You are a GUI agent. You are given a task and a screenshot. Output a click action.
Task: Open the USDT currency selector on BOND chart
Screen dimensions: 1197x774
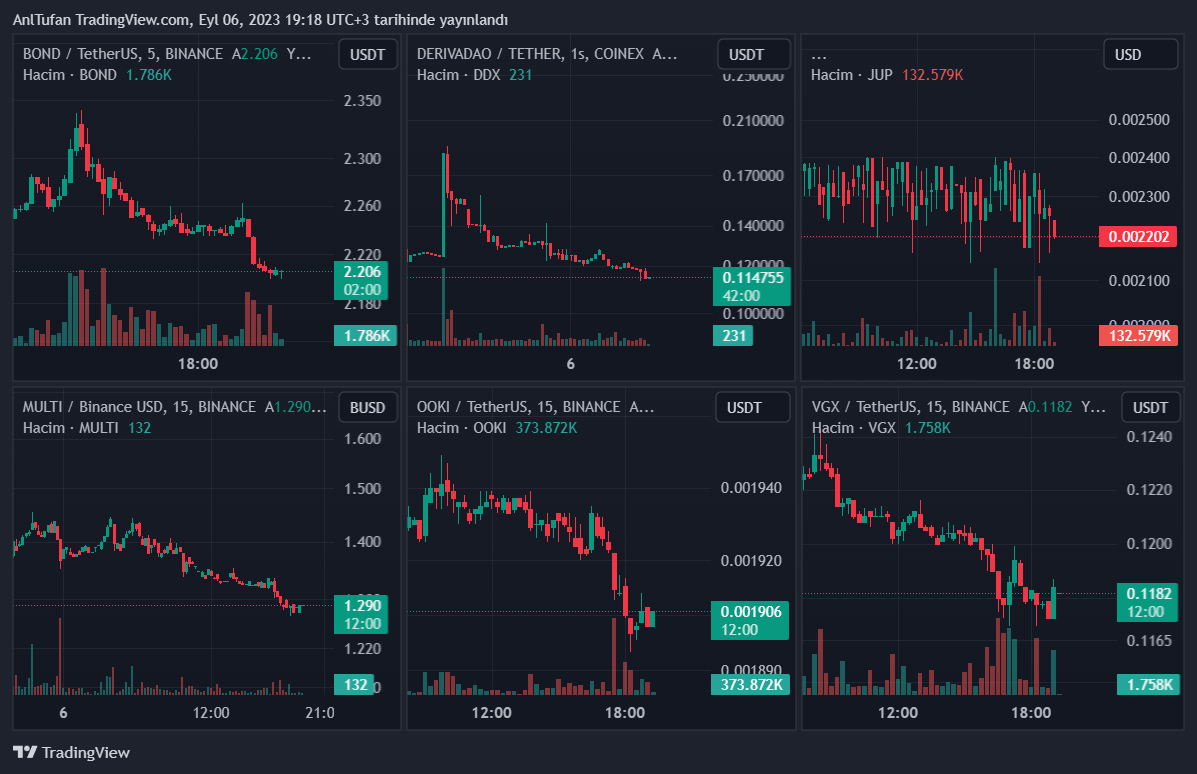(368, 54)
